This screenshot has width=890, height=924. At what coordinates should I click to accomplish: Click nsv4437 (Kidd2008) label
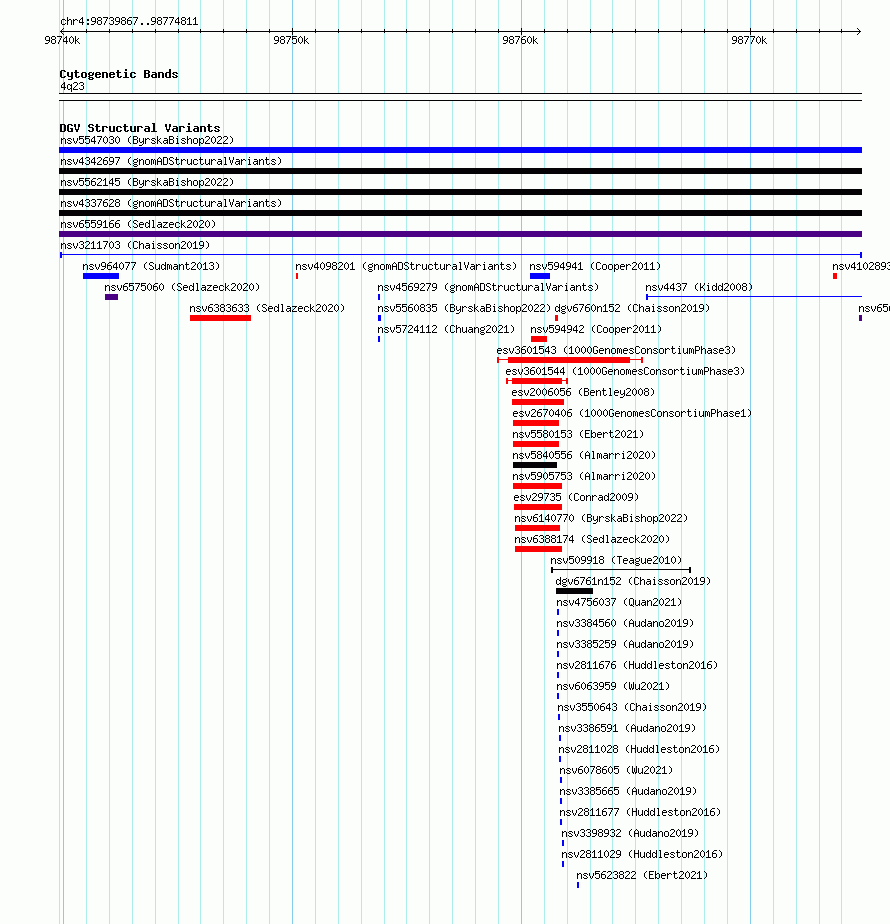pos(699,288)
